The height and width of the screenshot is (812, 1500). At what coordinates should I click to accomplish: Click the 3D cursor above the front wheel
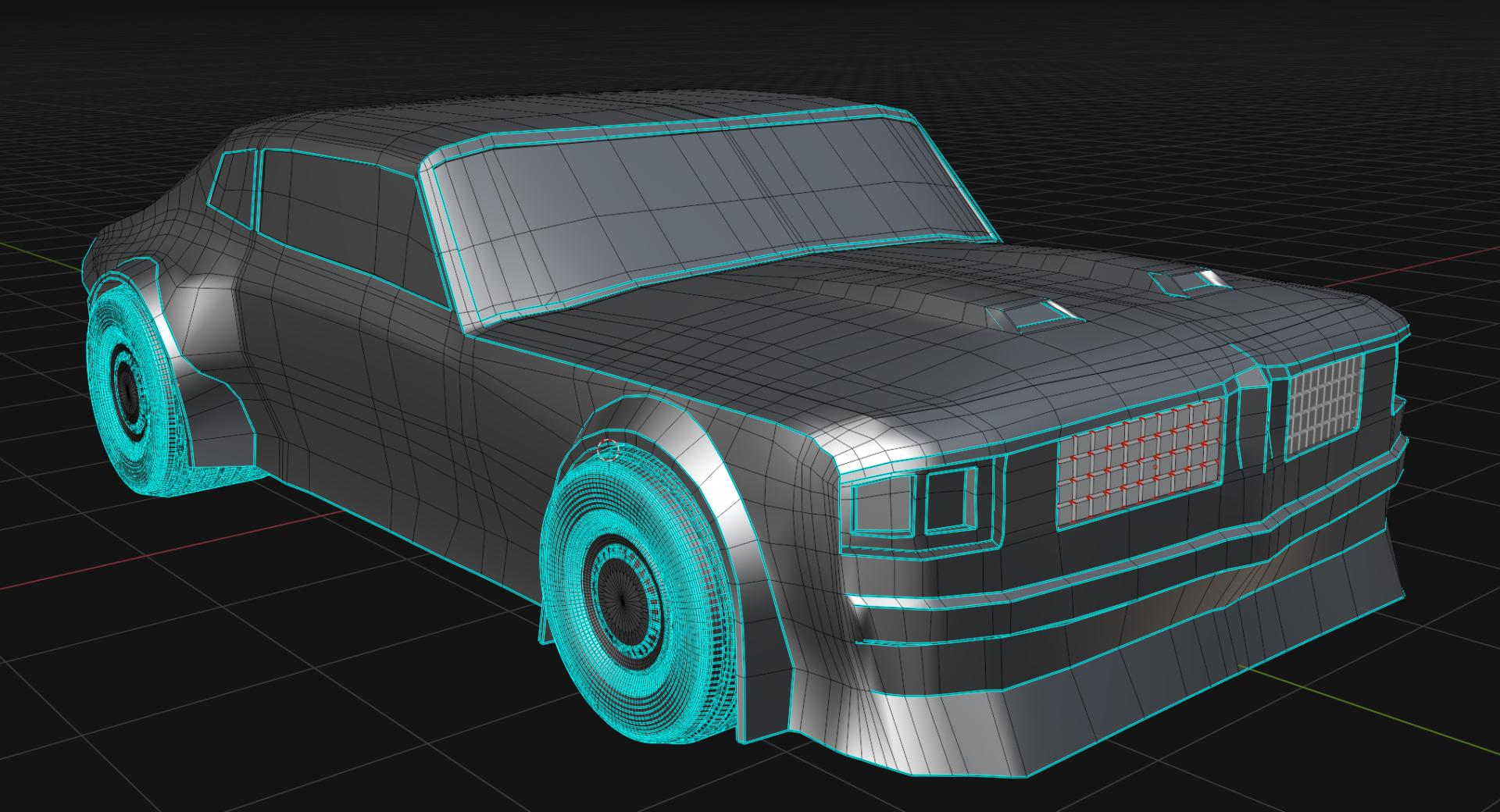(x=607, y=449)
